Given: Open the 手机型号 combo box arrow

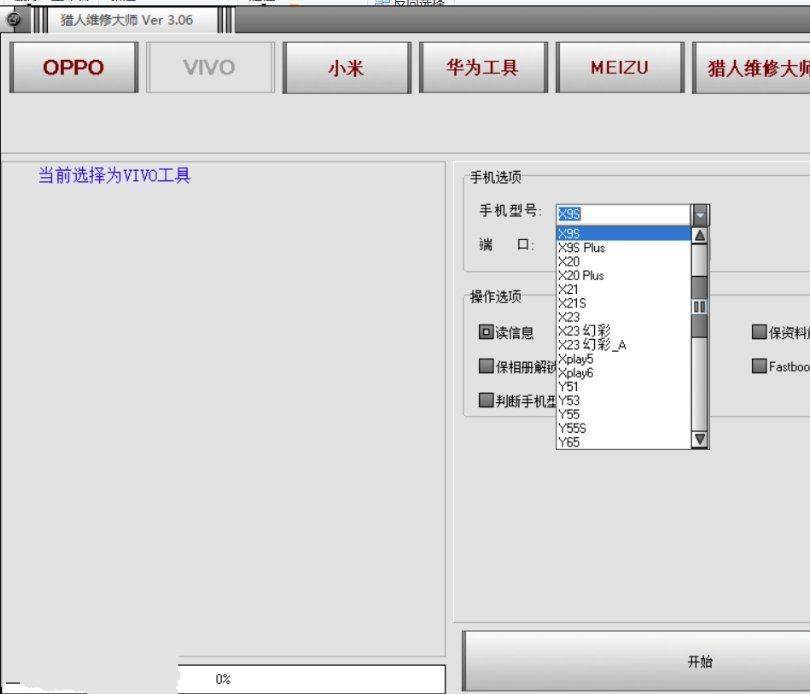Looking at the screenshot, I should (x=700, y=214).
